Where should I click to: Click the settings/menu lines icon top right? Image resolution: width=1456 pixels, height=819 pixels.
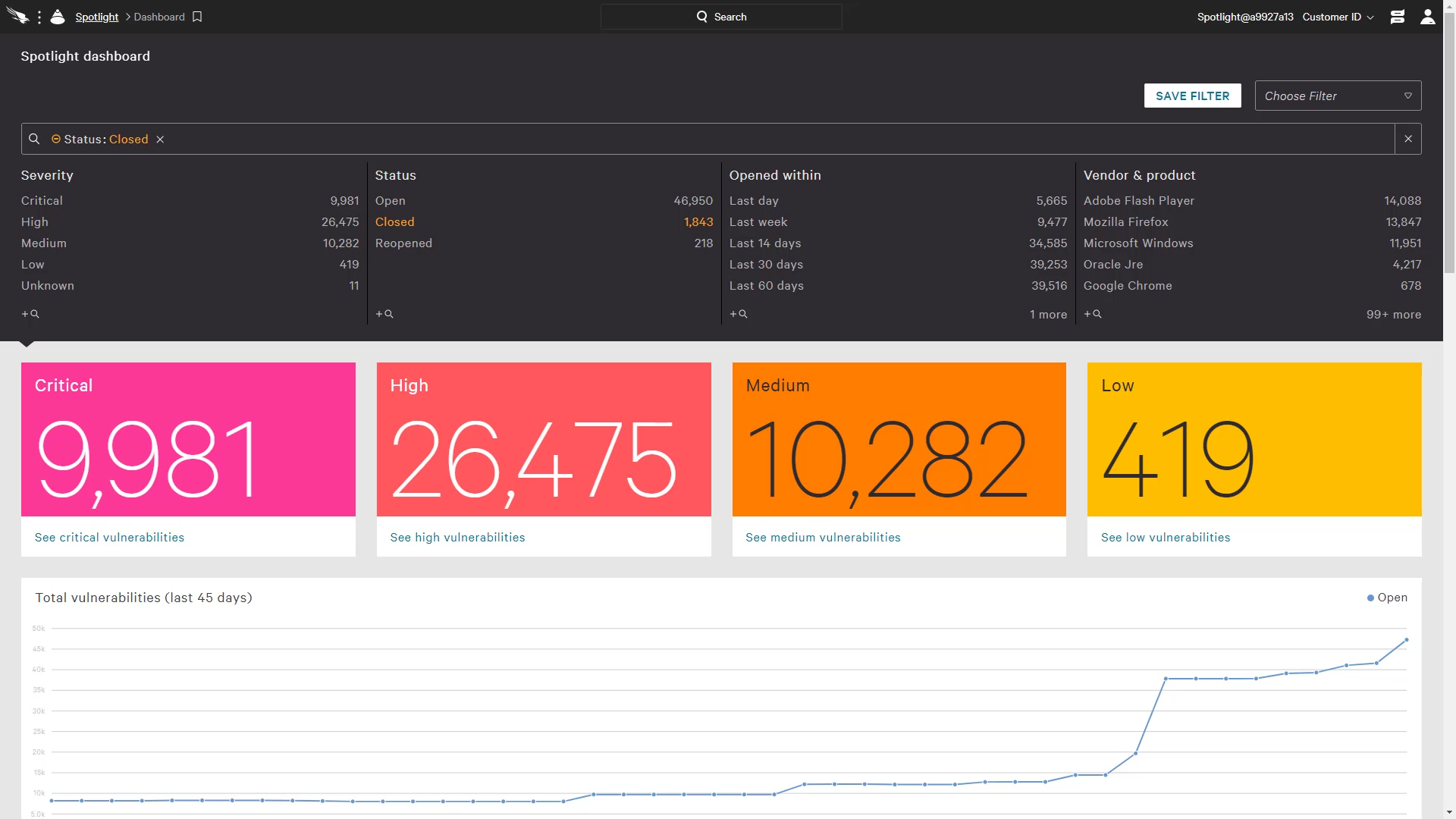tap(1398, 16)
